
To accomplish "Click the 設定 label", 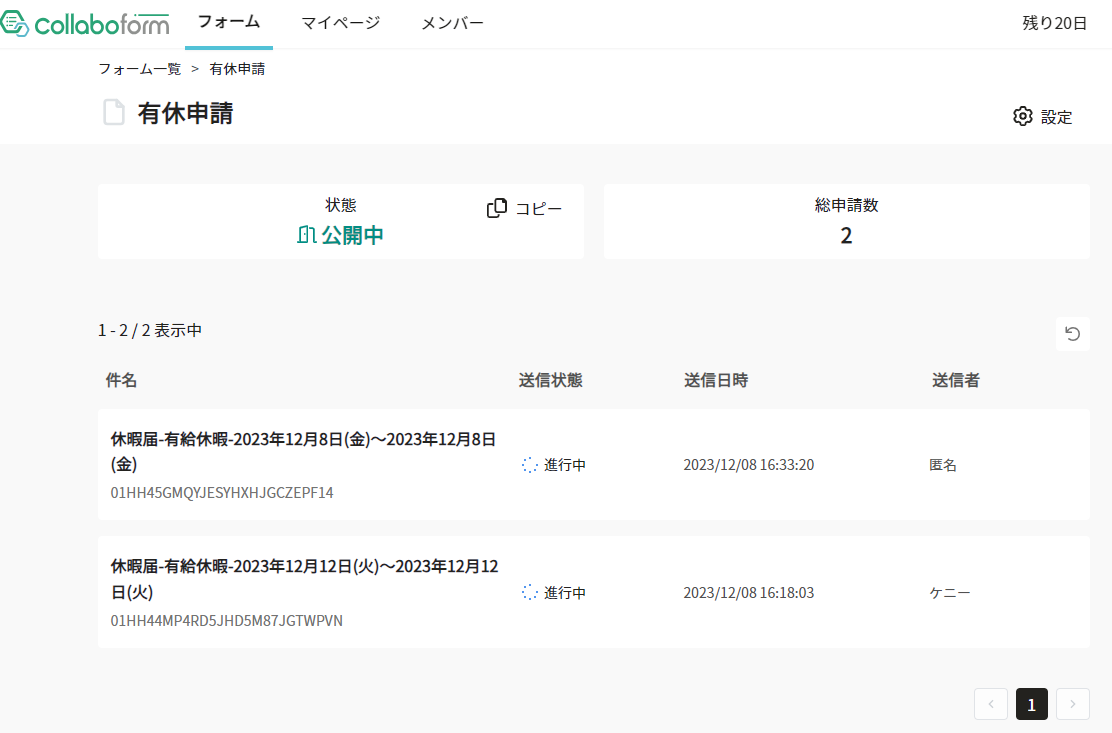I will pyautogui.click(x=1056, y=117).
